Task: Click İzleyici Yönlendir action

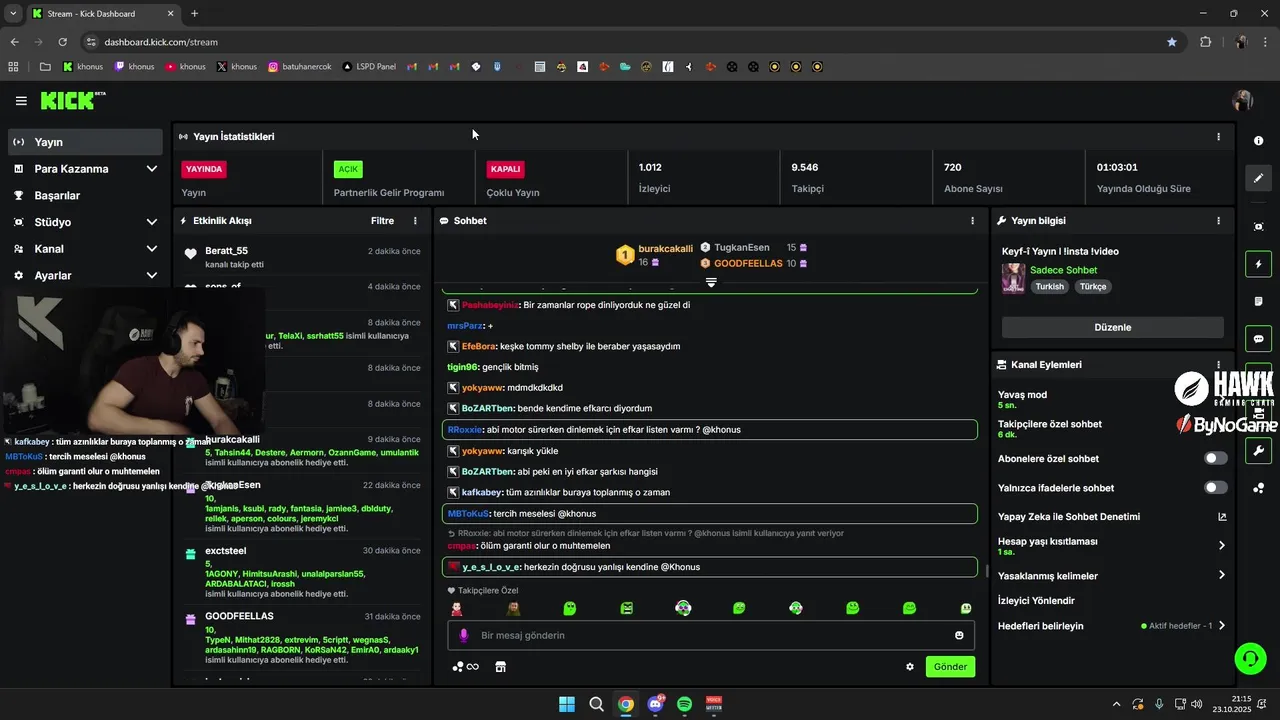Action: pyautogui.click(x=1036, y=601)
